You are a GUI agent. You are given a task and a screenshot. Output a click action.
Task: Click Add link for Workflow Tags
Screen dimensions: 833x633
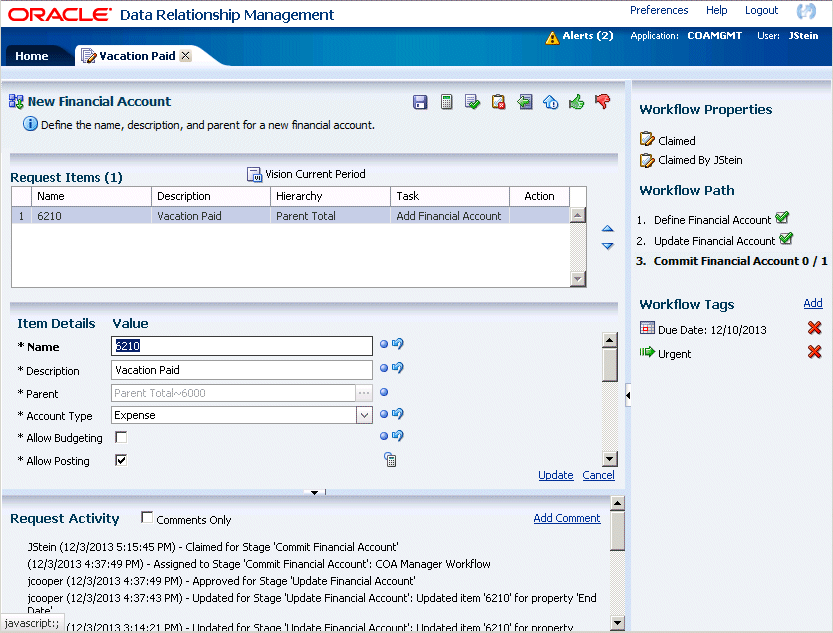pyautogui.click(x=813, y=303)
